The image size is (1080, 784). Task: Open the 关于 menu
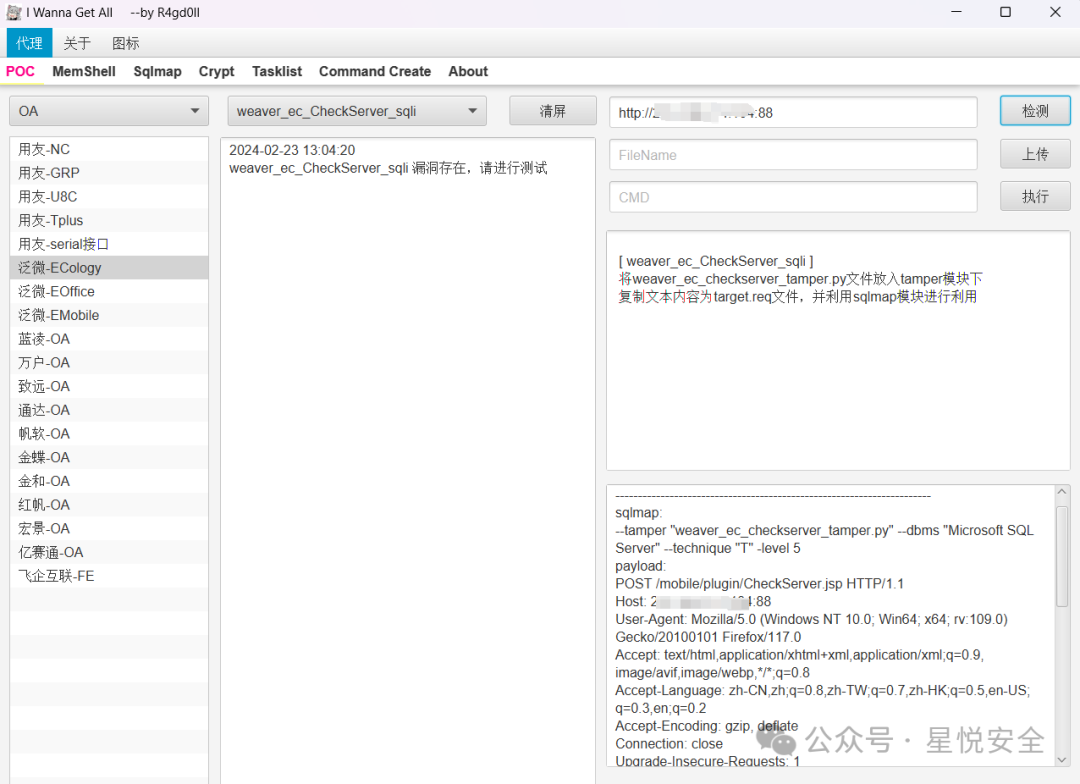77,43
